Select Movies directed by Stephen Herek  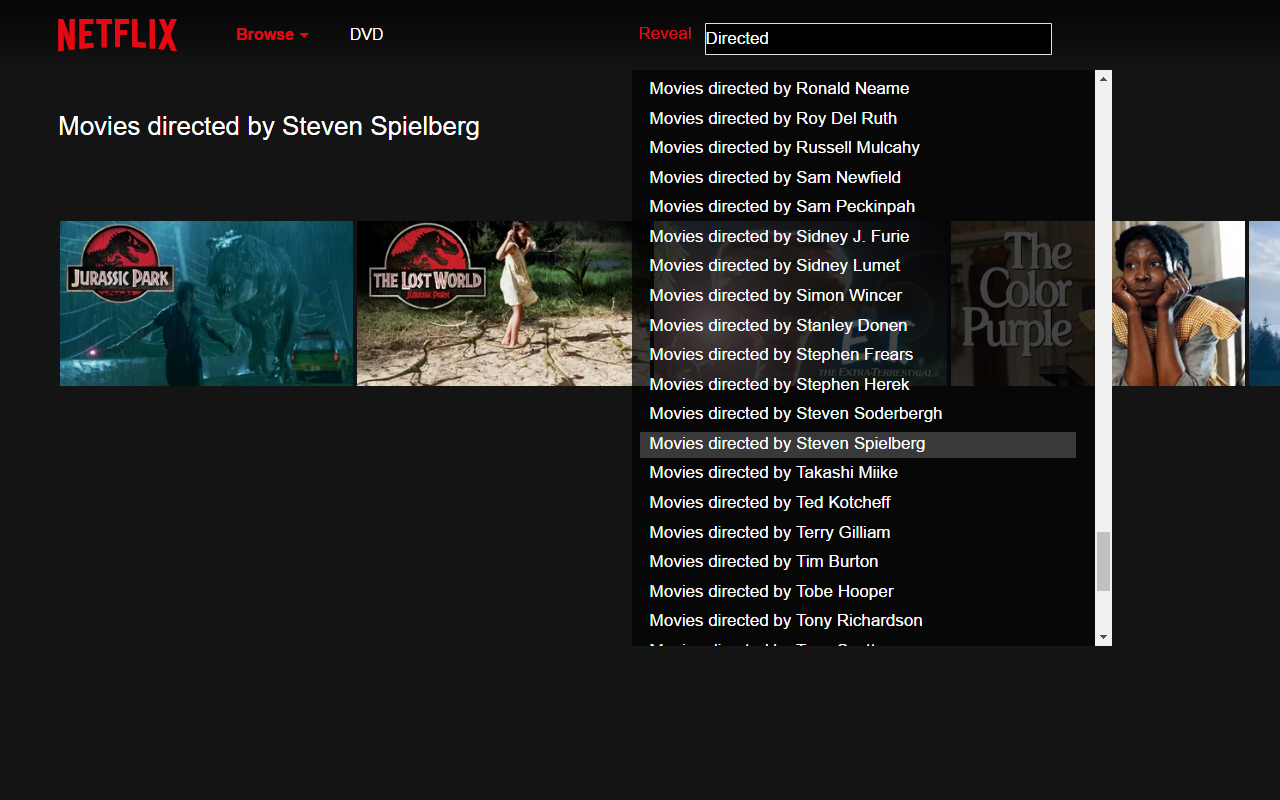(x=858, y=384)
